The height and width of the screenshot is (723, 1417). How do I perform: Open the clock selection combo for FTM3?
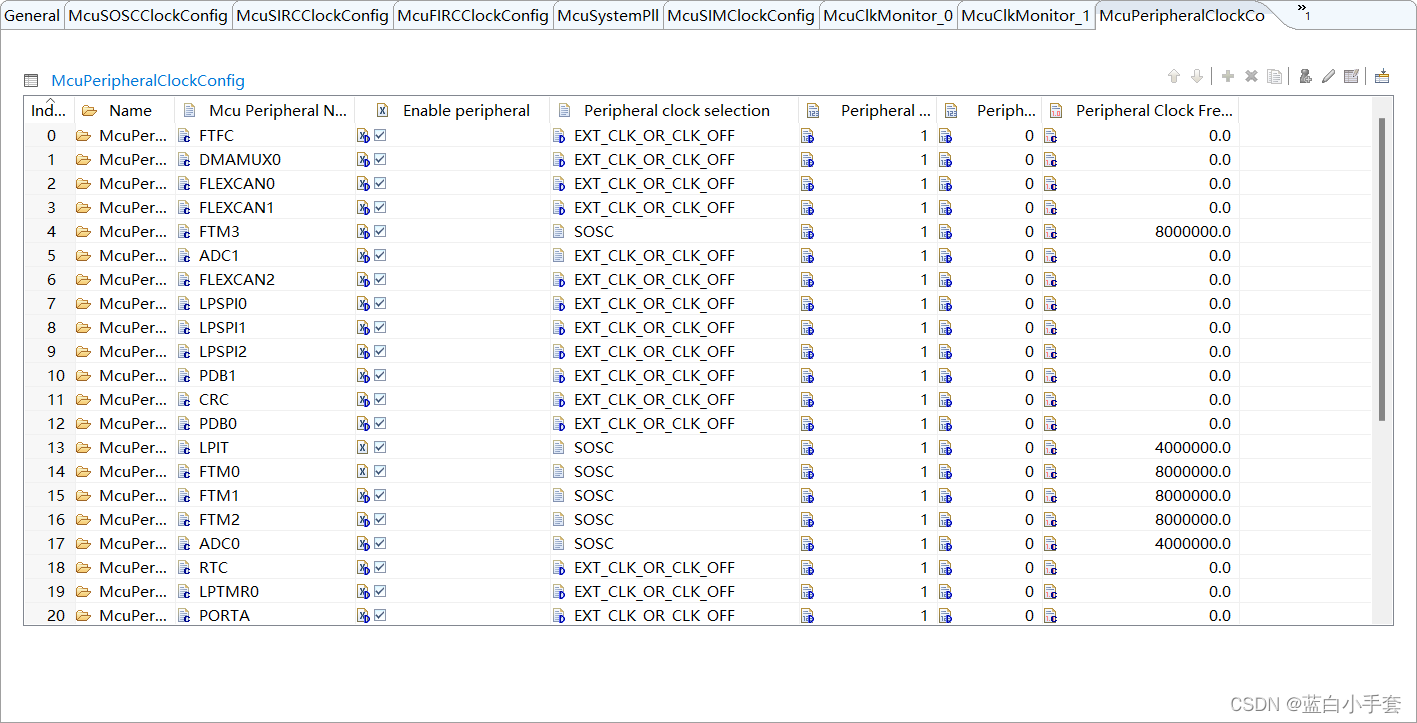(674, 232)
